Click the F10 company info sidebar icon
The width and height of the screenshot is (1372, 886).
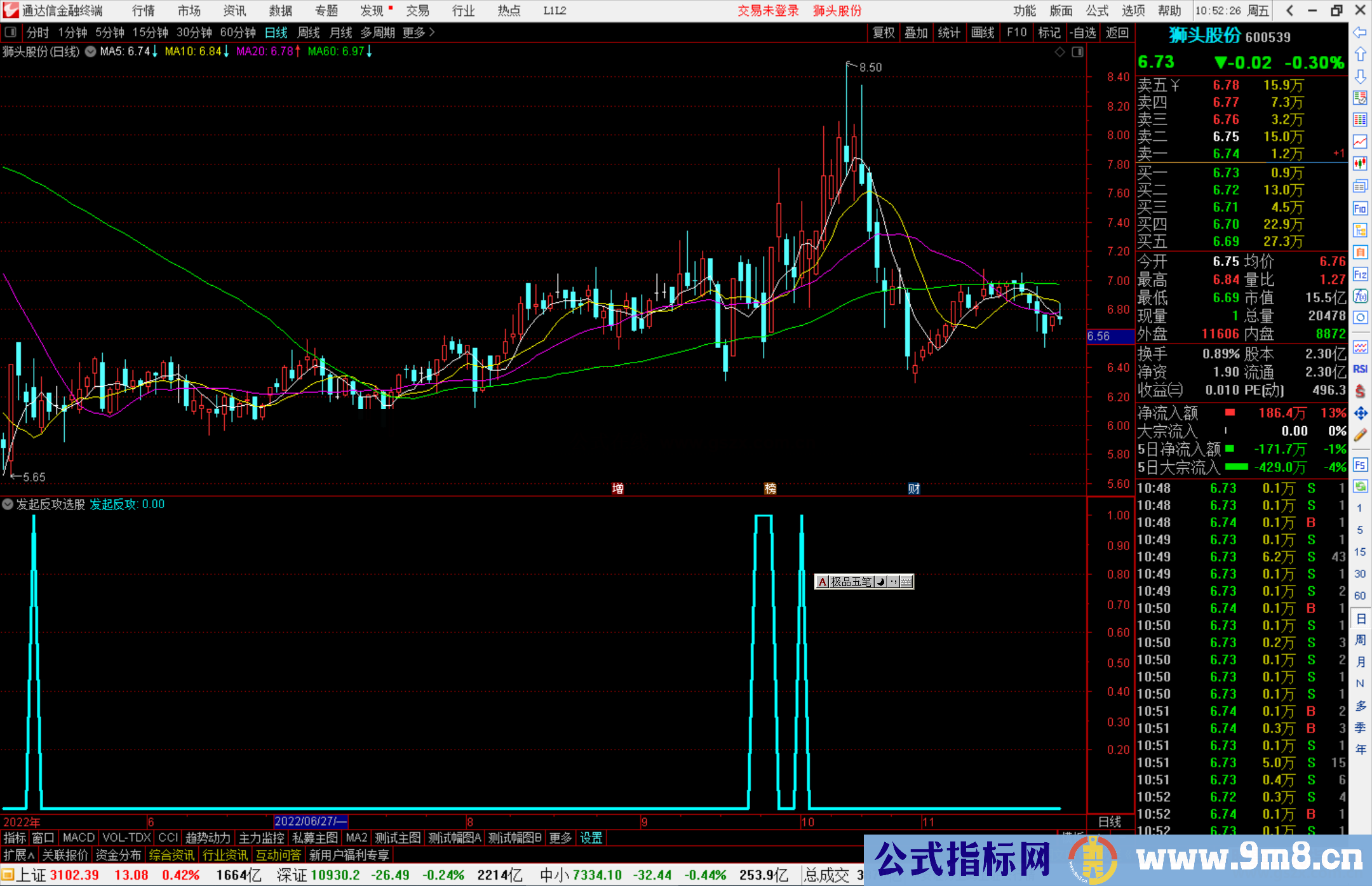(1360, 208)
